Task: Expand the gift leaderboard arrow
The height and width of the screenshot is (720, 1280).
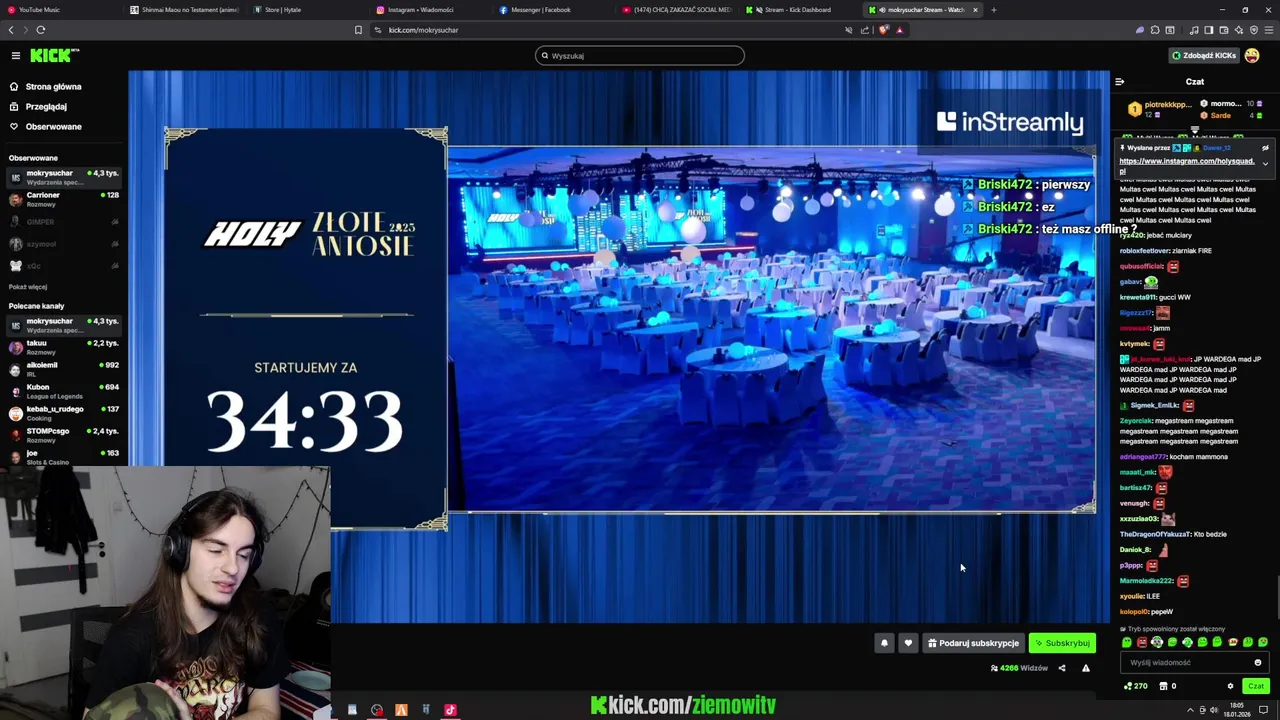Action: [1194, 130]
